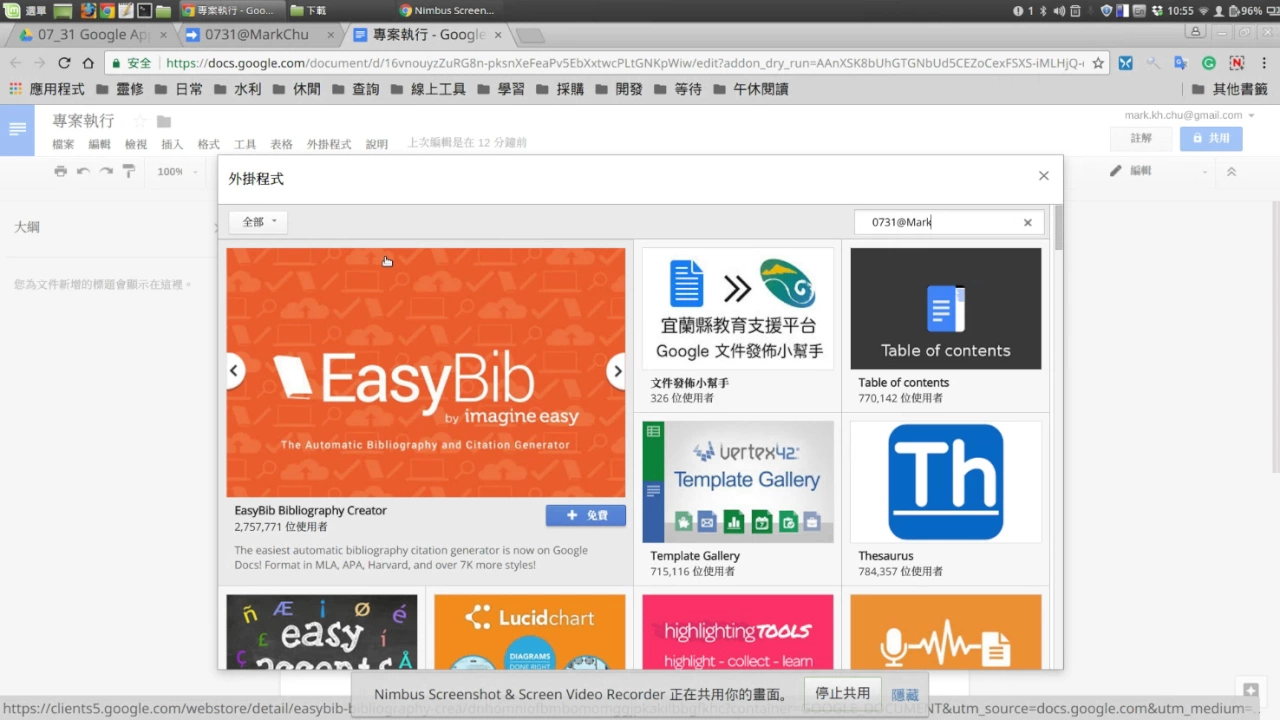Open the 編輯 mode dropdown arrow

1205,172
